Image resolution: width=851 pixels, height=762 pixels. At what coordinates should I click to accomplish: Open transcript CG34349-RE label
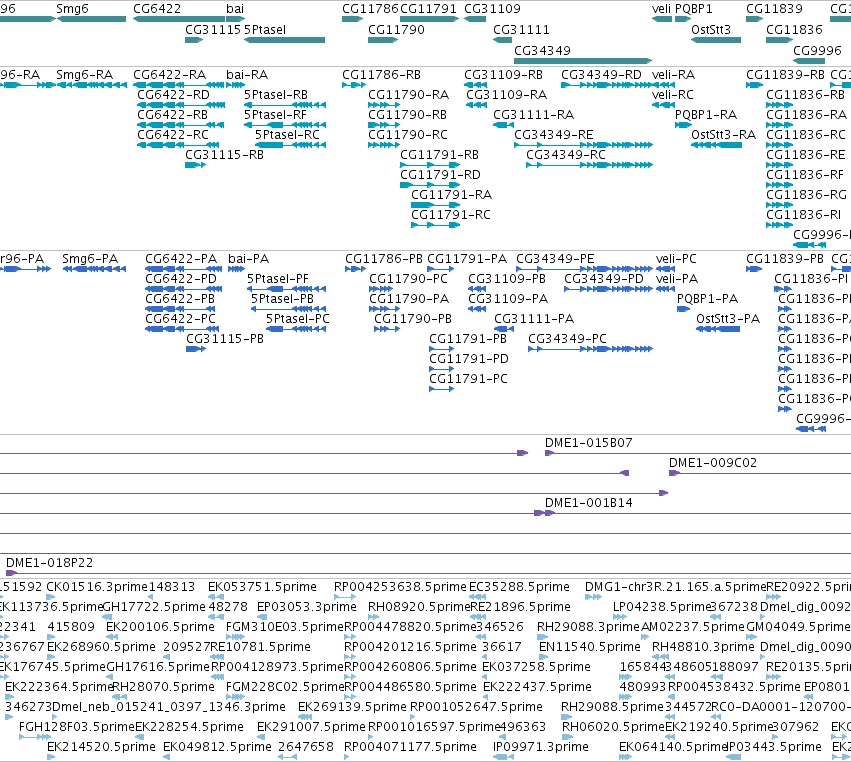click(554, 135)
